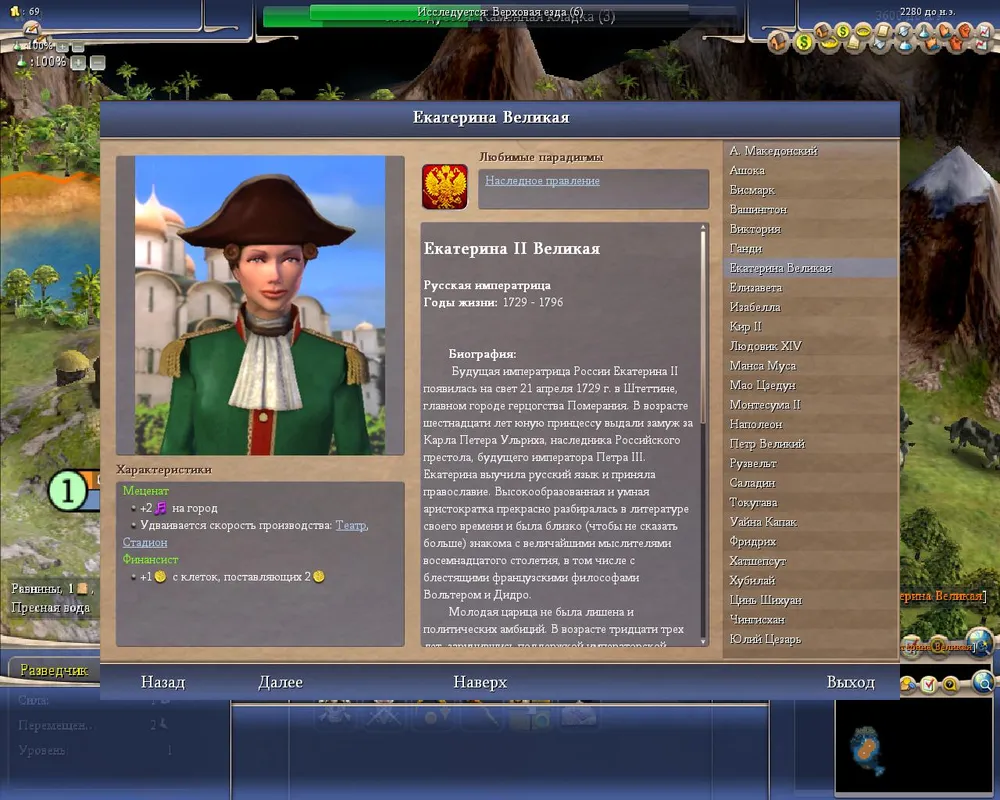Viewport: 1000px width, 800px height.
Task: Follow the Наследное правление link
Action: pos(542,181)
